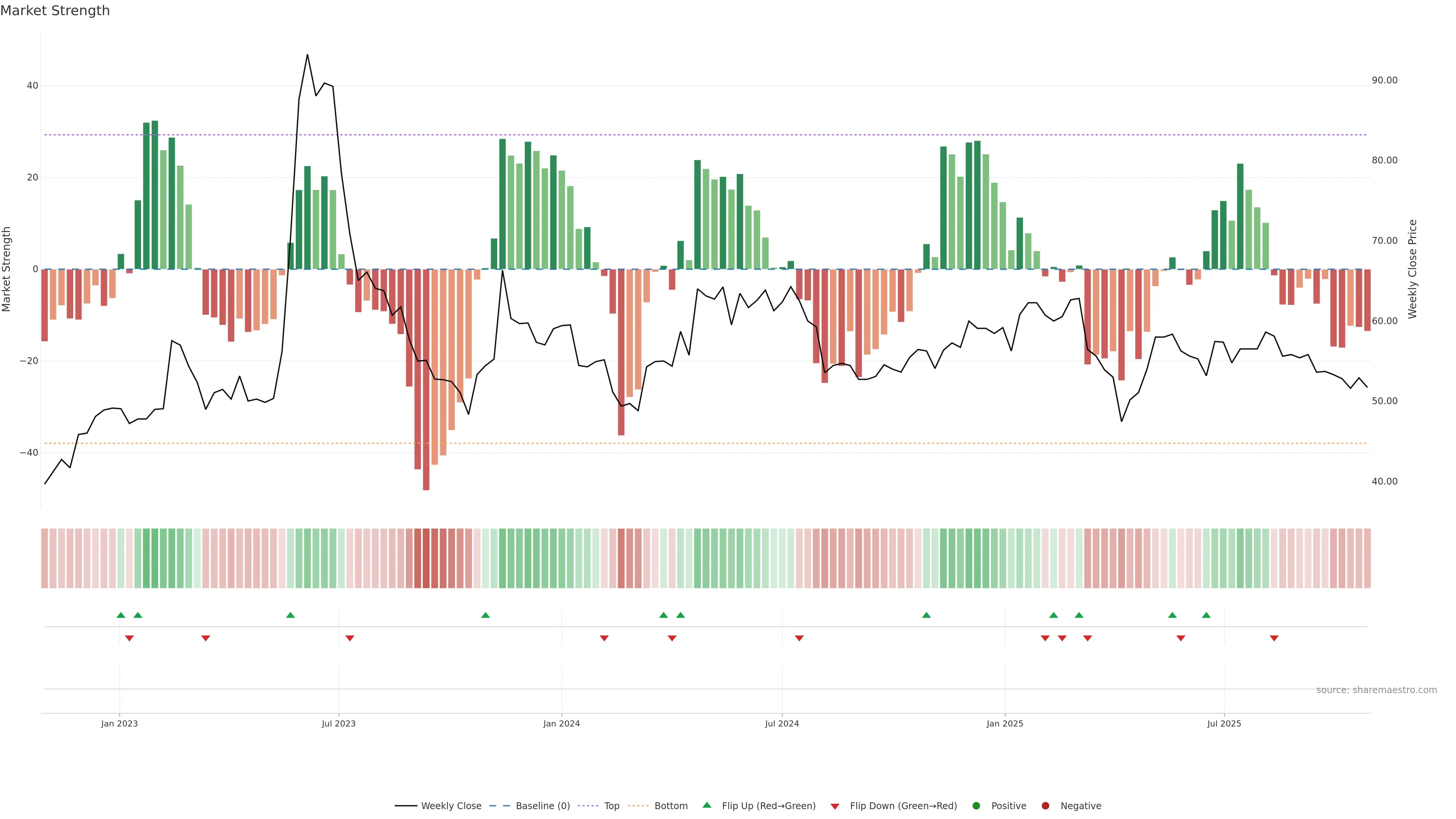Click the source: sharemaestro.com text
This screenshot has height=819, width=1456.
pyautogui.click(x=1376, y=690)
